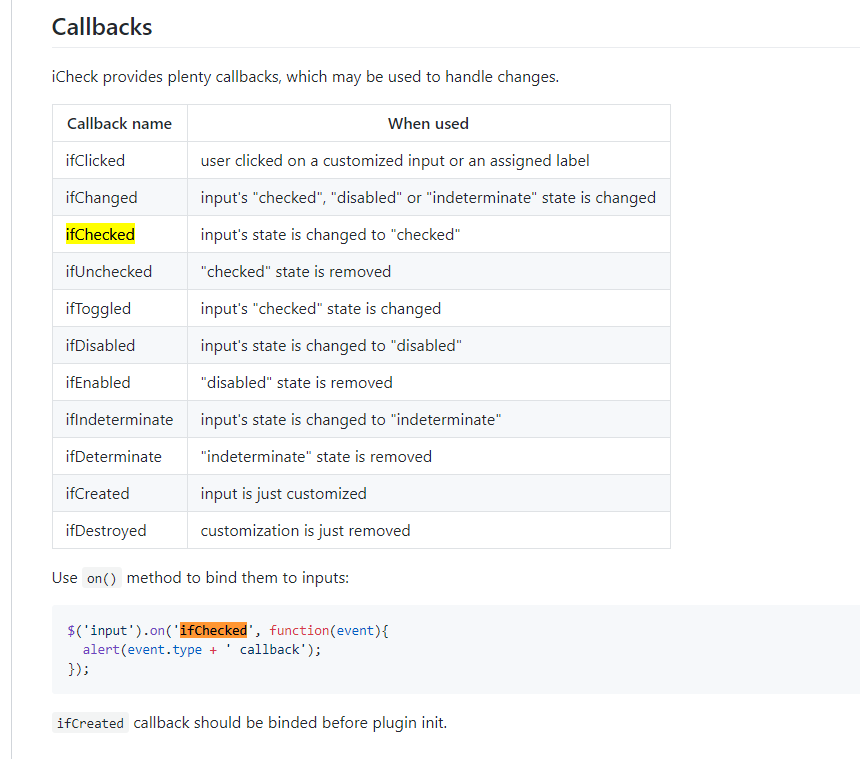Click the 'When used' column header
The width and height of the screenshot is (860, 759).
coord(428,124)
